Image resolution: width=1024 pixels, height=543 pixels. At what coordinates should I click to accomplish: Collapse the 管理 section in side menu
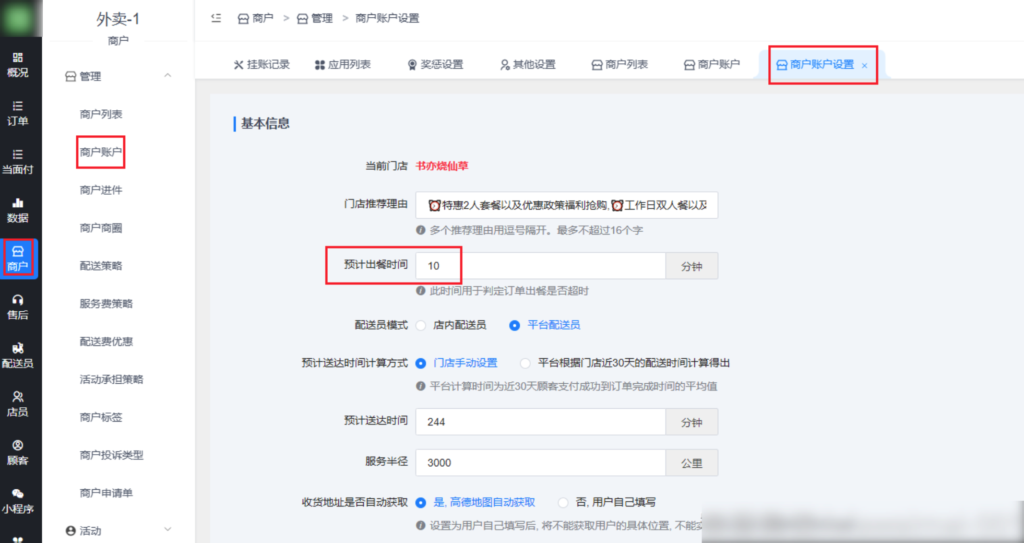pyautogui.click(x=168, y=76)
